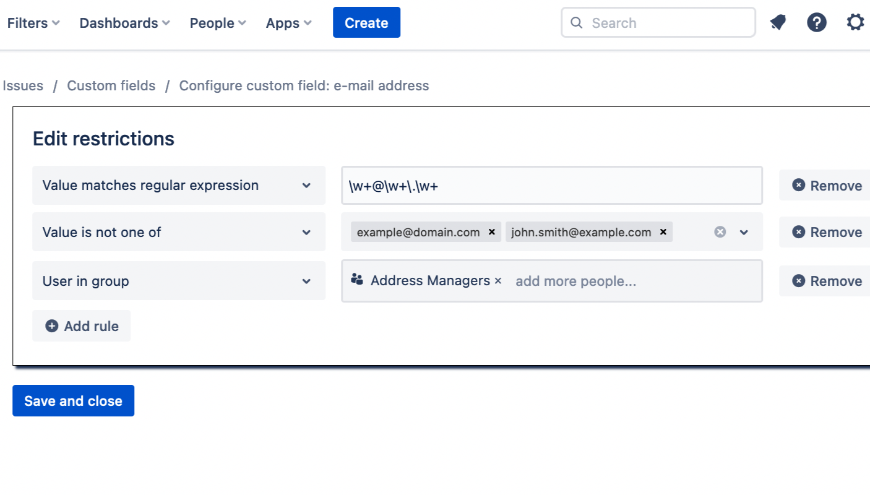Expand the email values list chevron
Image resolution: width=870 pixels, height=495 pixels.
tap(744, 232)
